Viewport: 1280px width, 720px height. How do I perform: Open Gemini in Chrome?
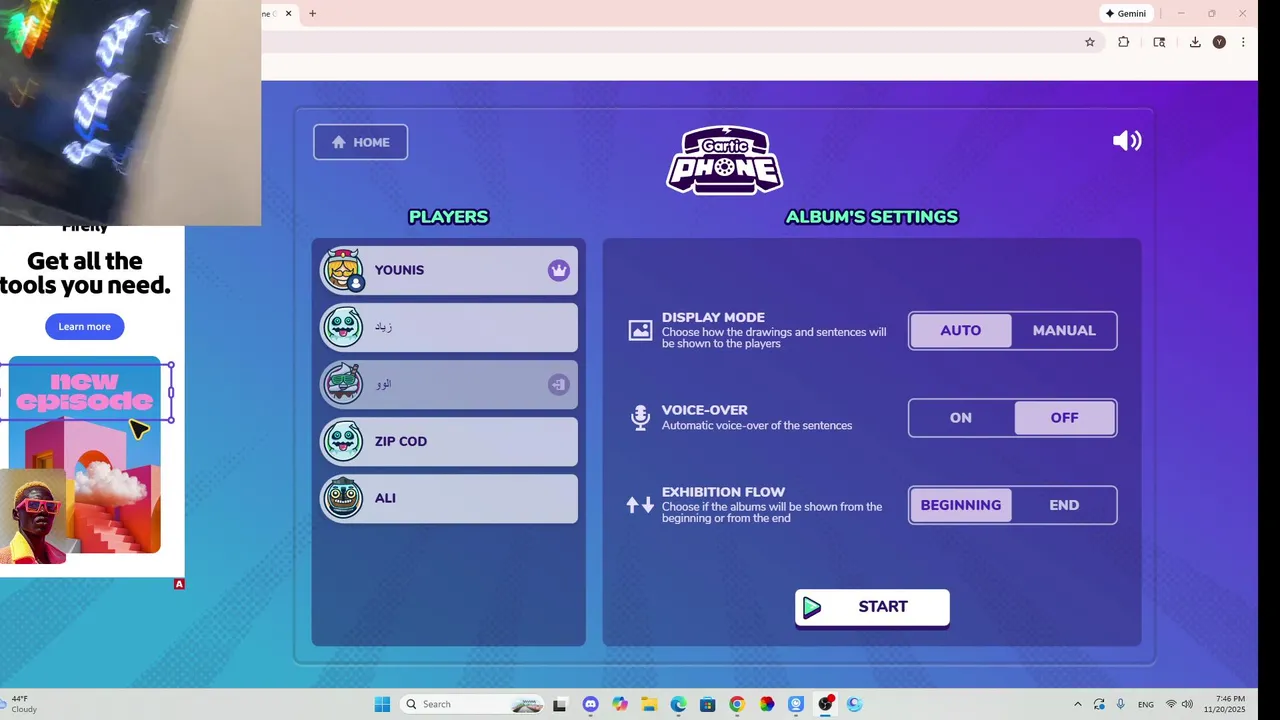click(1125, 14)
